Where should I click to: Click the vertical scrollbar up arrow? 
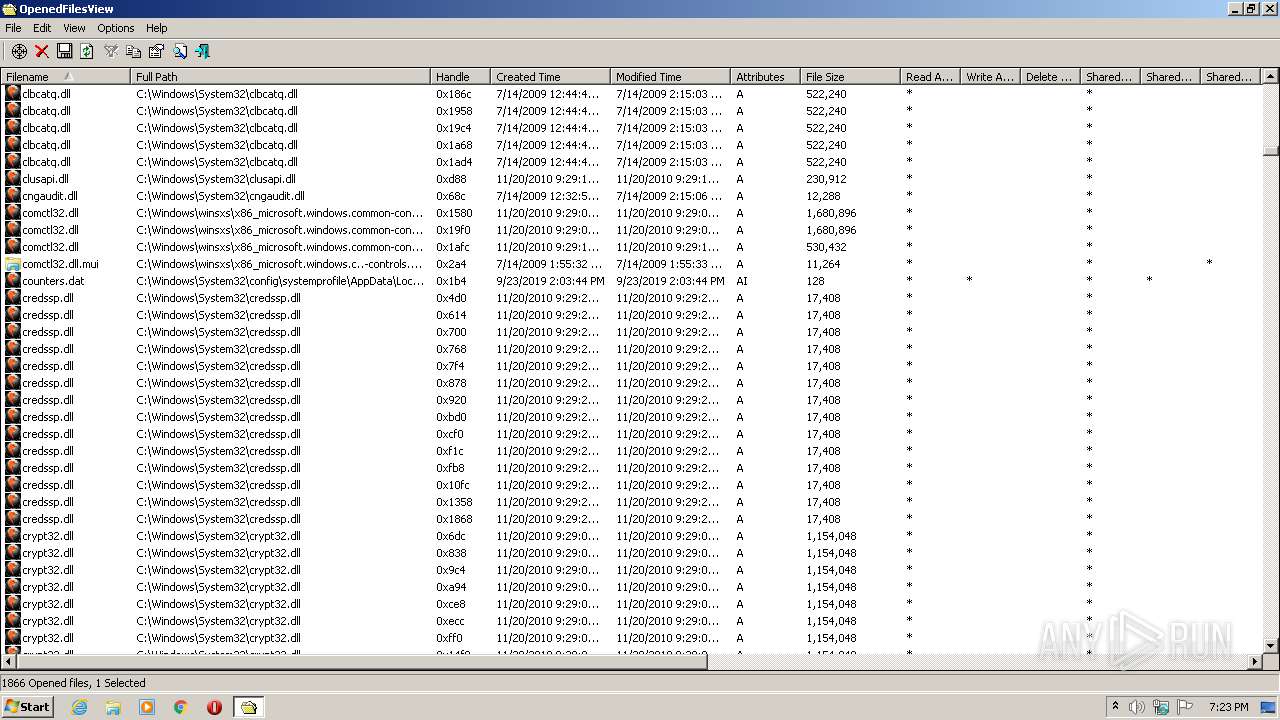(x=1271, y=76)
